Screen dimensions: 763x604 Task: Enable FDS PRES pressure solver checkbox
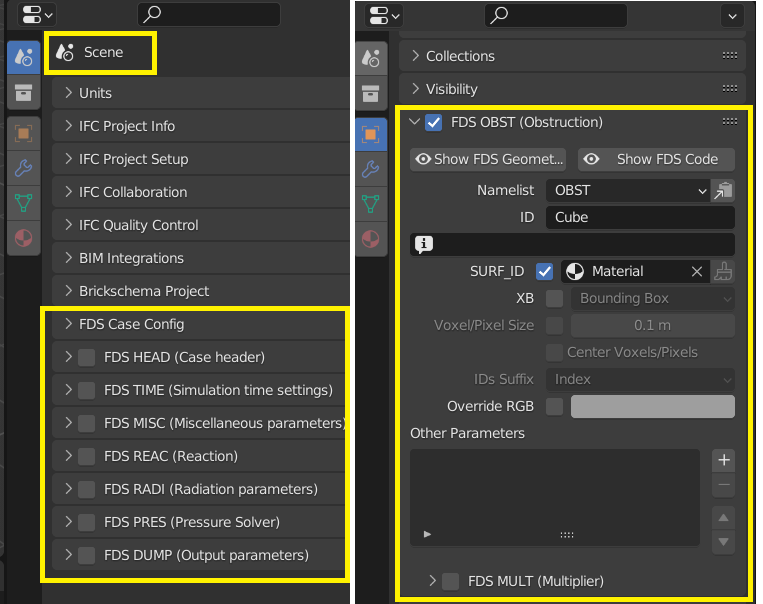87,522
